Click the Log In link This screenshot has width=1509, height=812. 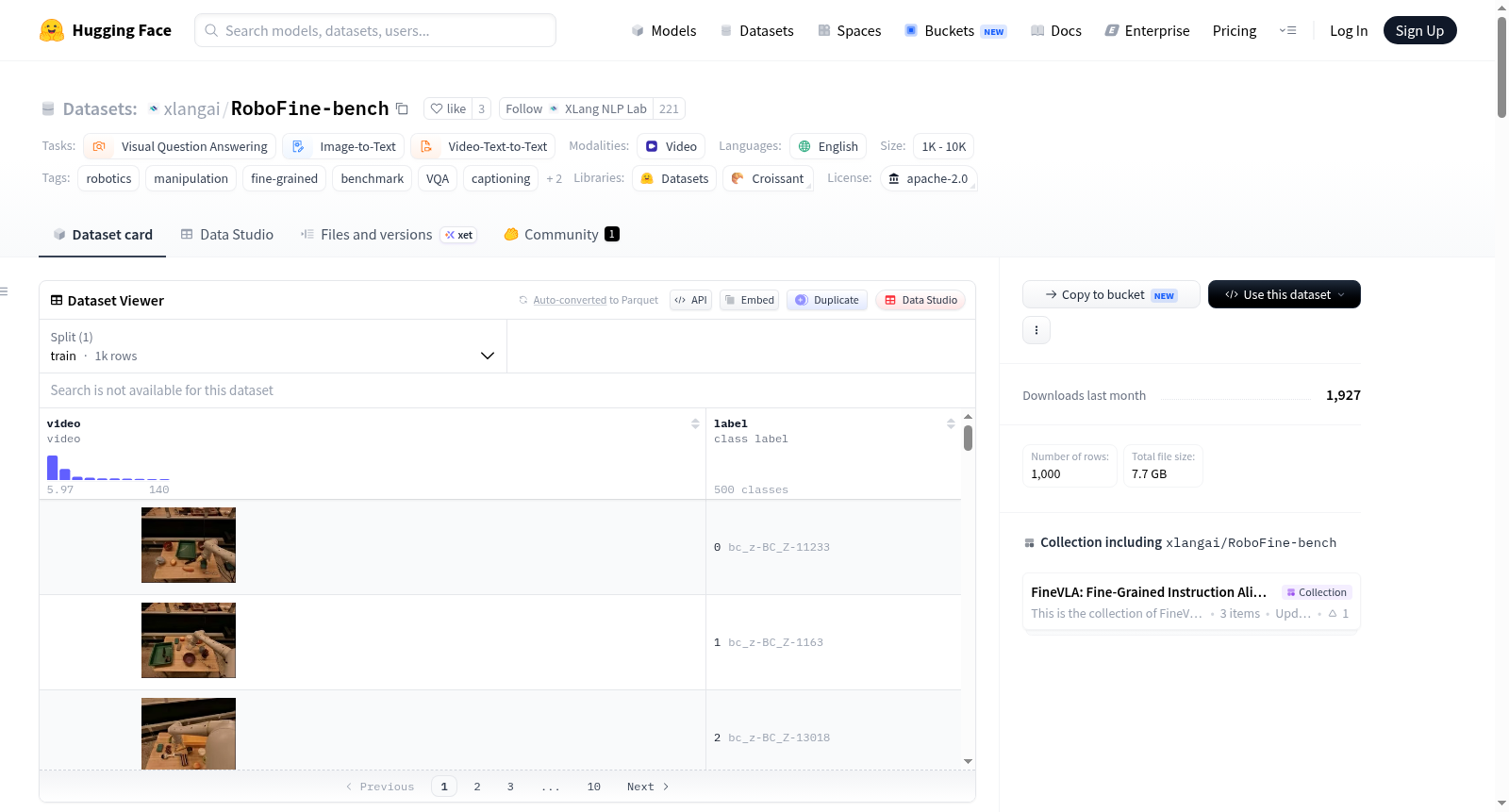coord(1349,30)
